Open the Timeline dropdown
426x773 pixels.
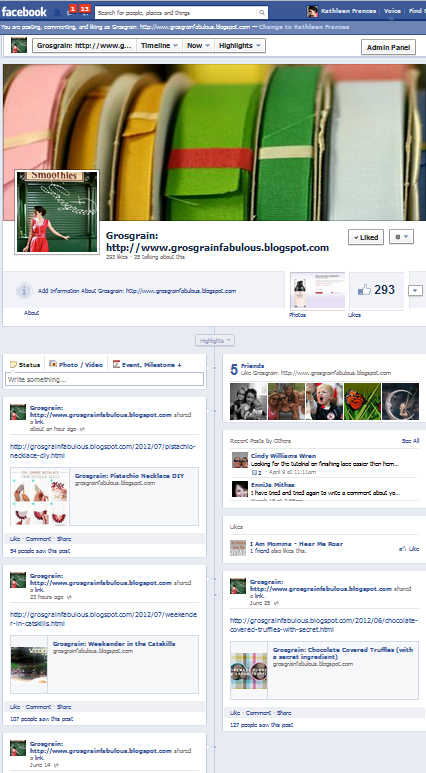pos(159,45)
